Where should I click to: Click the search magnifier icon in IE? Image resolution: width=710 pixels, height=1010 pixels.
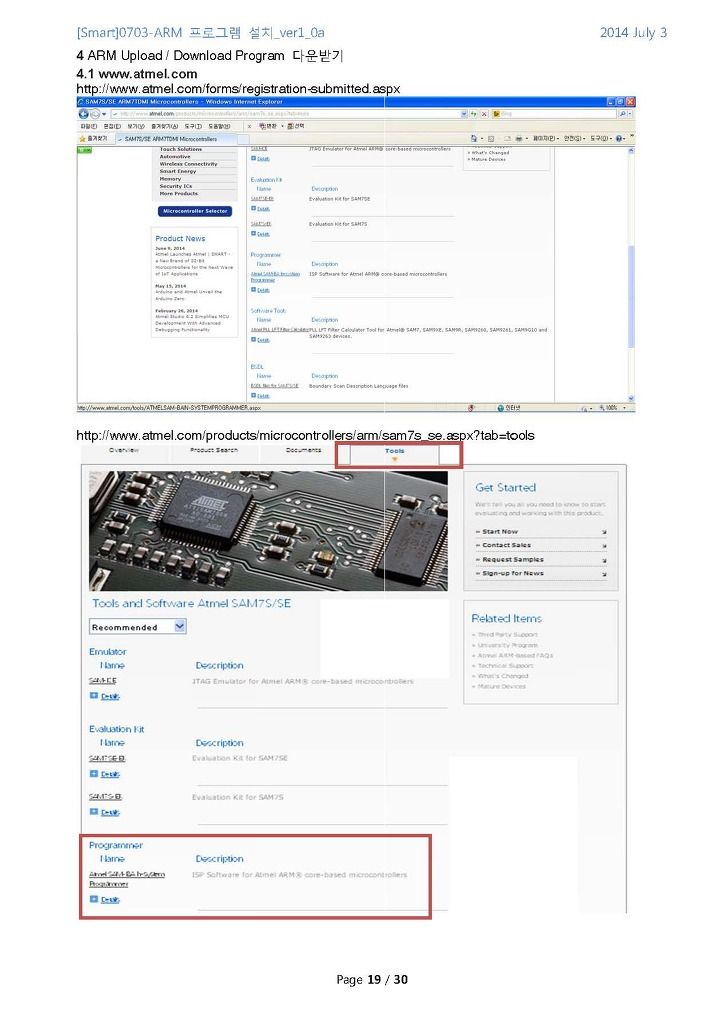[x=622, y=114]
